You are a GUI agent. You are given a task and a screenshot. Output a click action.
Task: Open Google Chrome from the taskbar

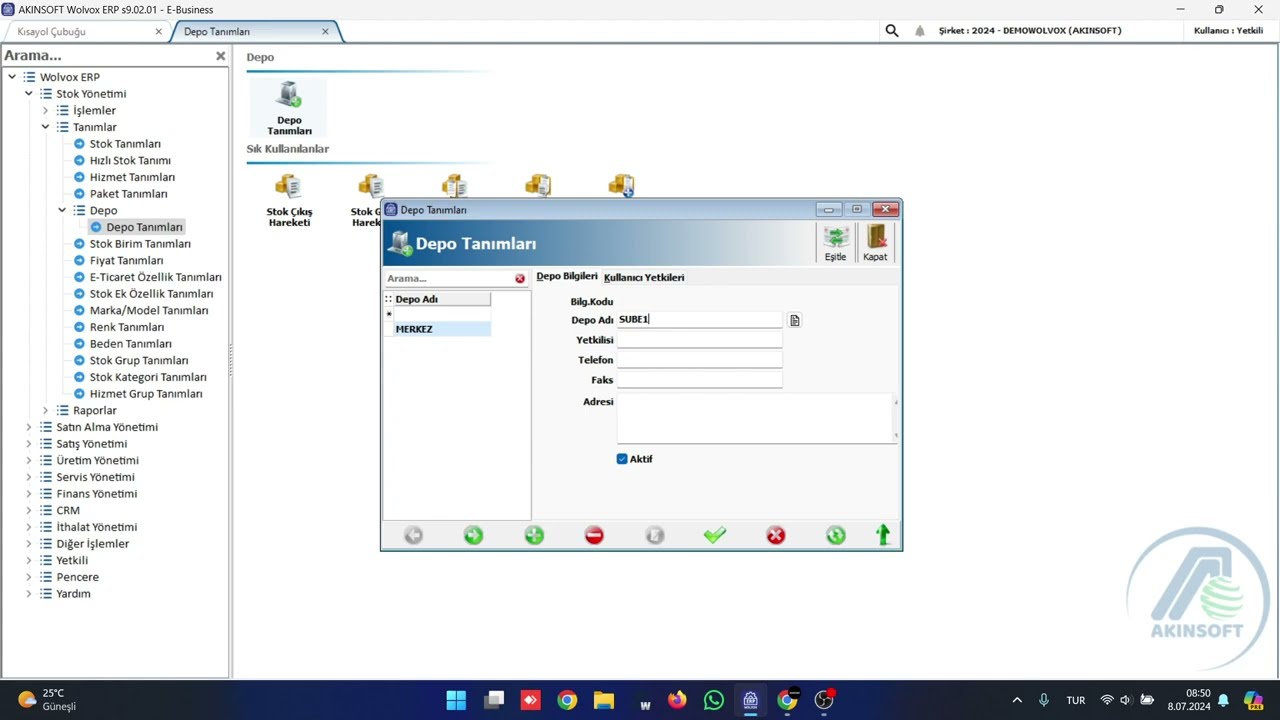click(567, 700)
